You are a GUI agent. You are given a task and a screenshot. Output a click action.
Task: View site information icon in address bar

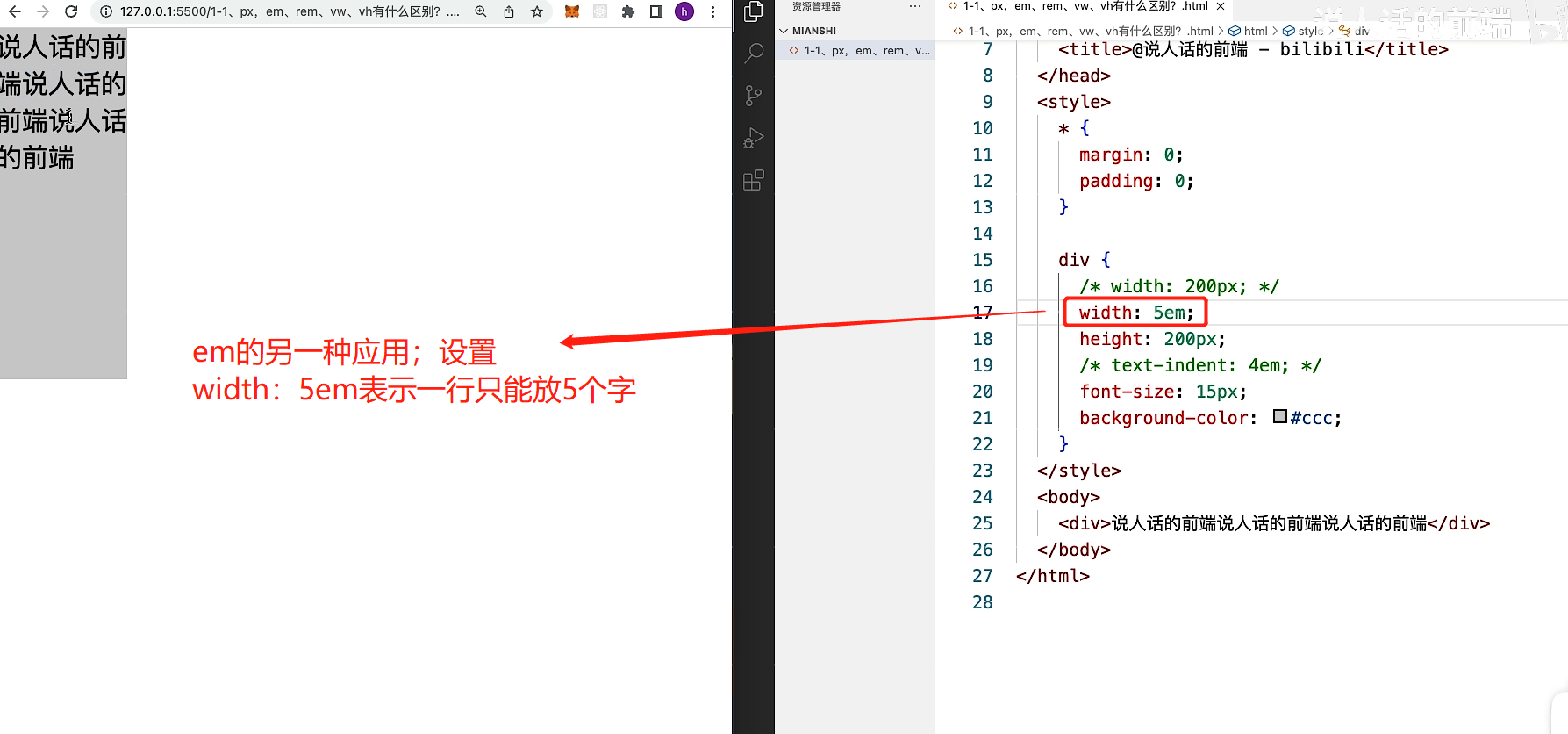point(106,11)
